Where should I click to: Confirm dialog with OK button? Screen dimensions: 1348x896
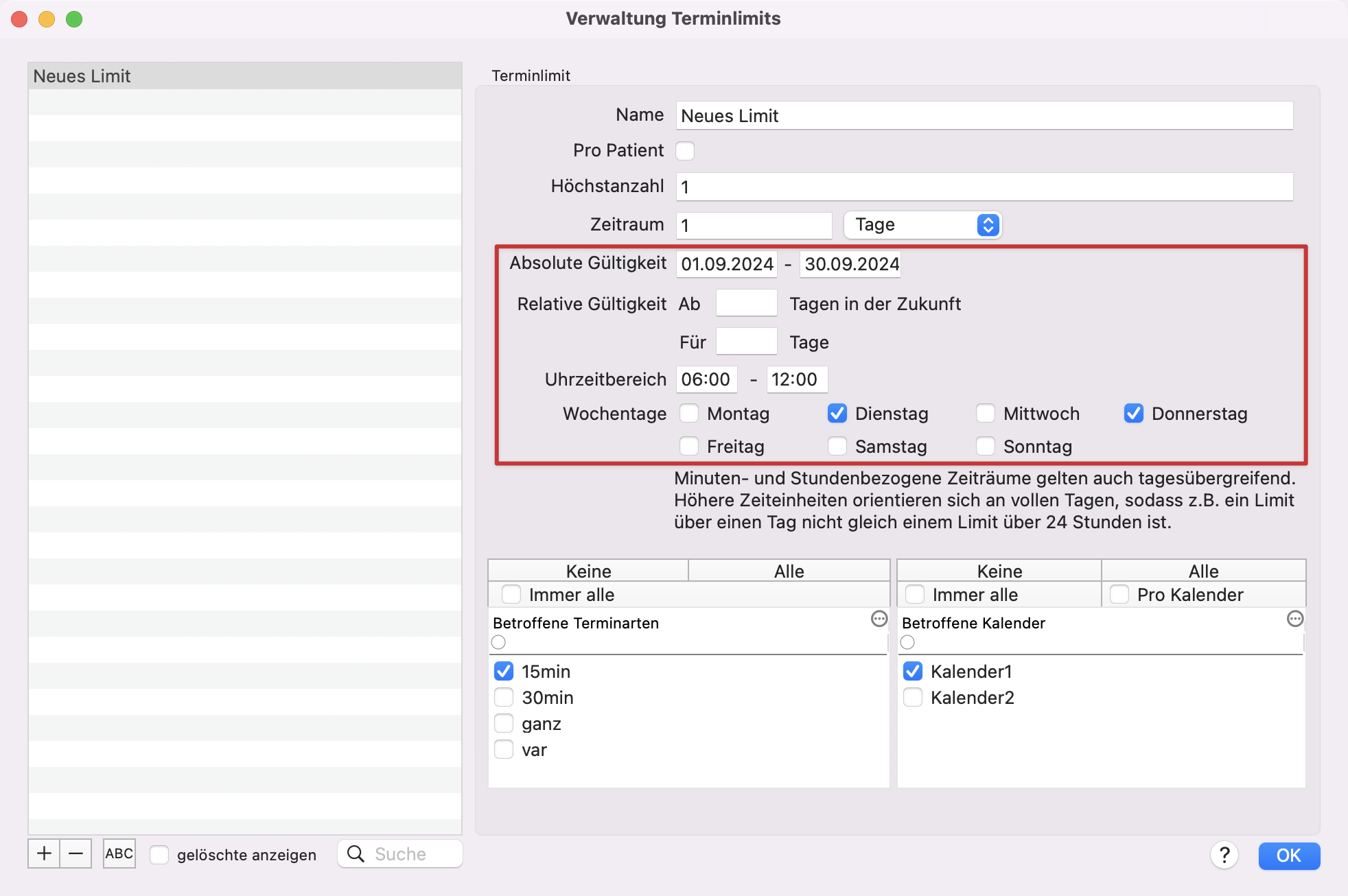[1289, 856]
